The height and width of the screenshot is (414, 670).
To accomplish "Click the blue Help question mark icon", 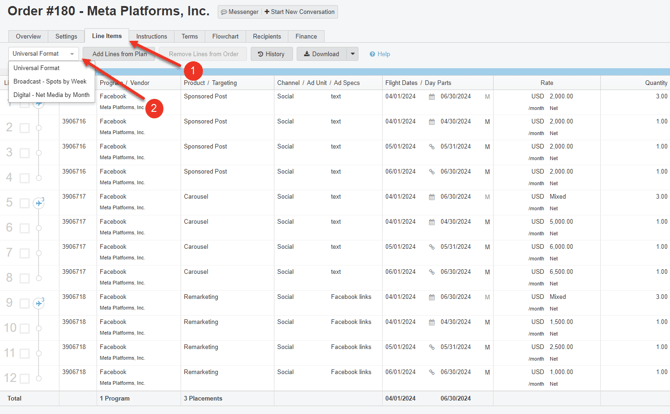I will pyautogui.click(x=372, y=54).
